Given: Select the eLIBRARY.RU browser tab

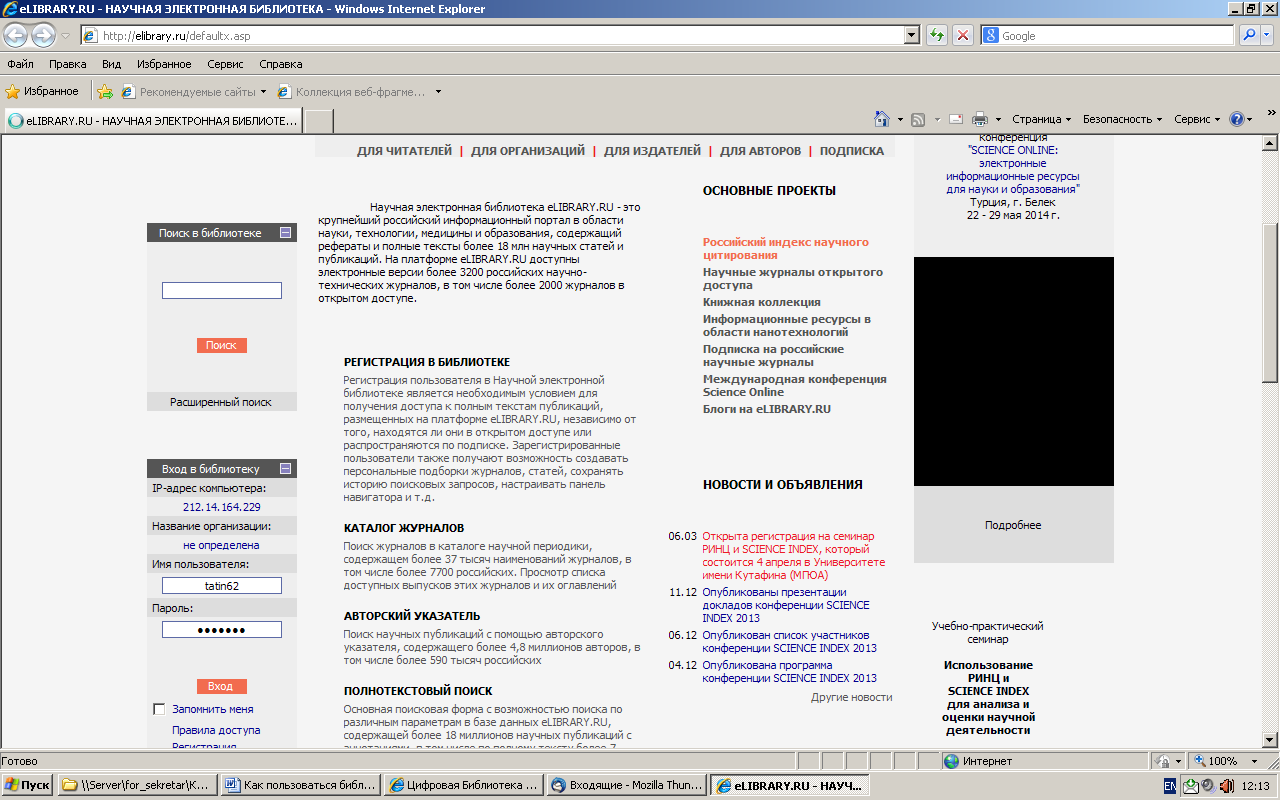Looking at the screenshot, I should click(153, 120).
